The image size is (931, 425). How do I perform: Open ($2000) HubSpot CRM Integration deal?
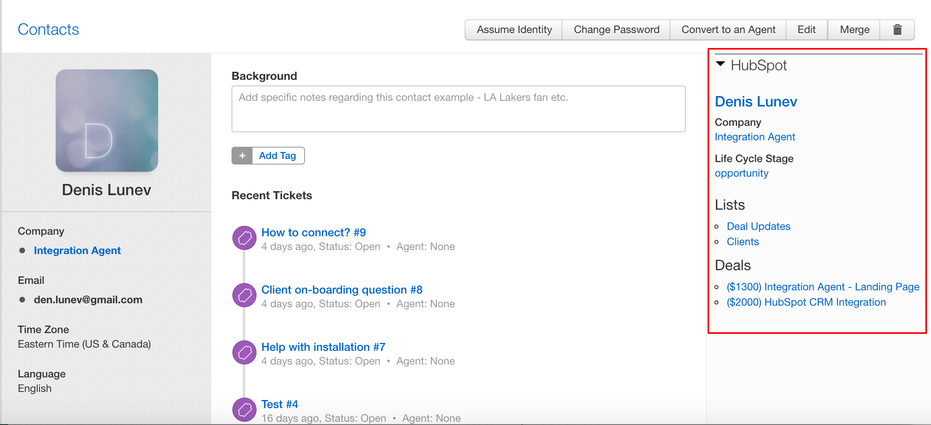tap(806, 302)
